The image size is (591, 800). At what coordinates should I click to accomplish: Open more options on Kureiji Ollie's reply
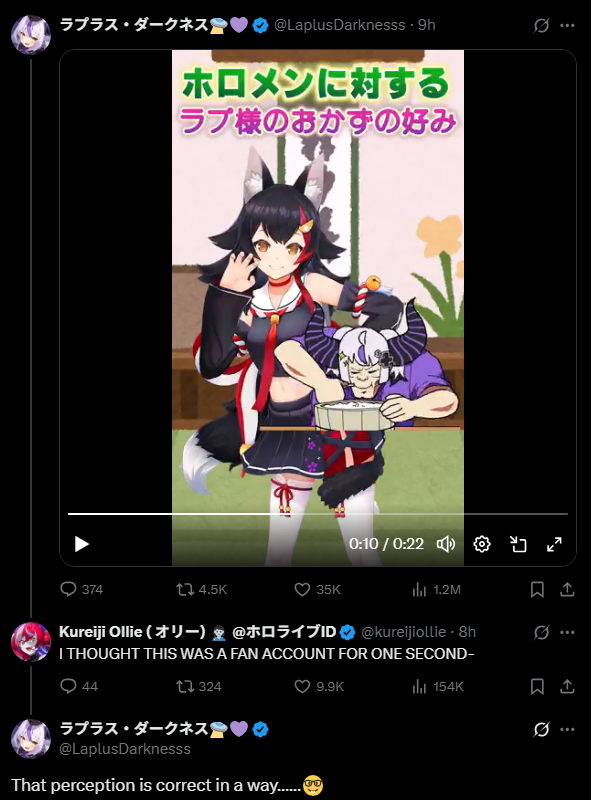point(567,632)
